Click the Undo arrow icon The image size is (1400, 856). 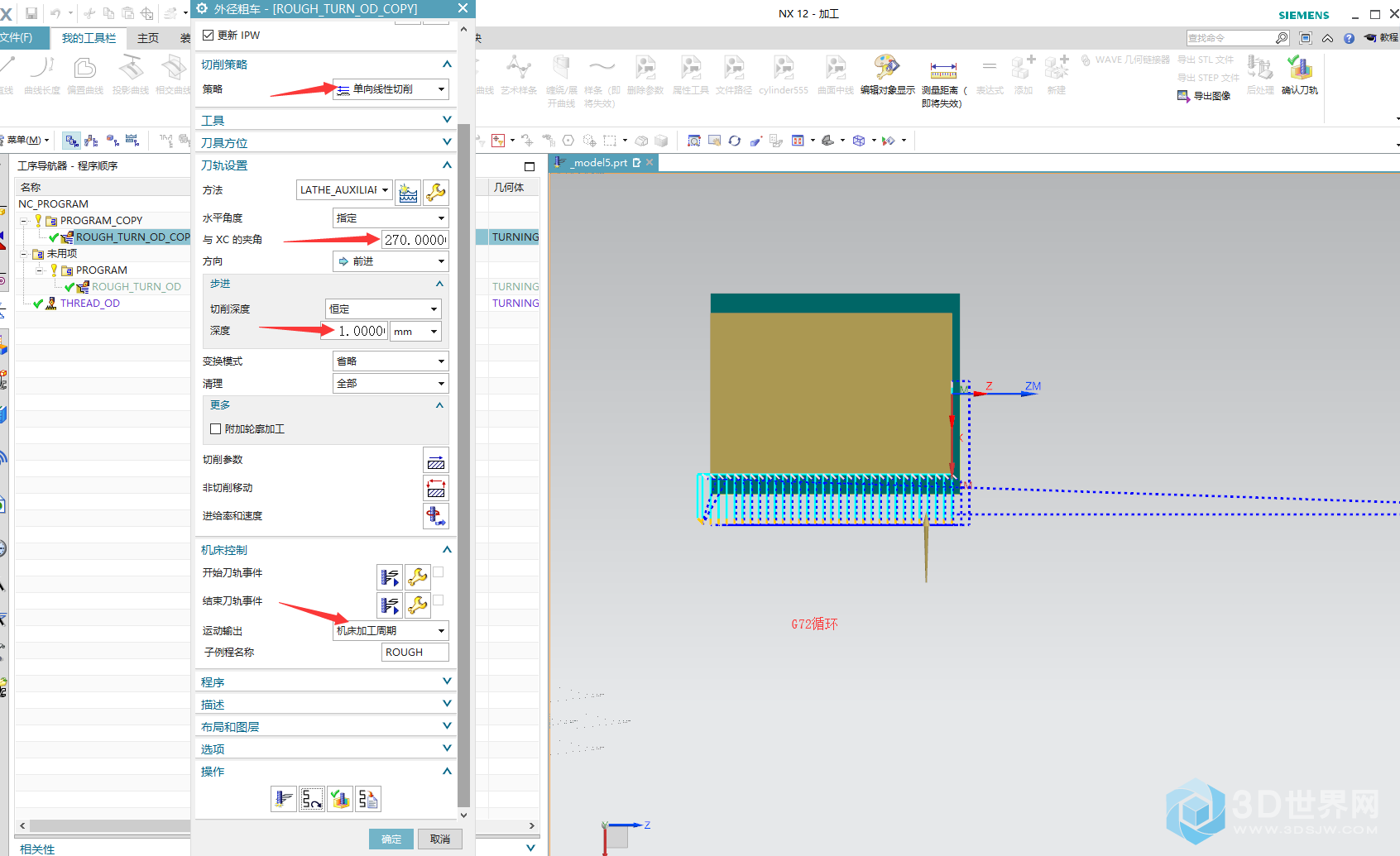(55, 13)
